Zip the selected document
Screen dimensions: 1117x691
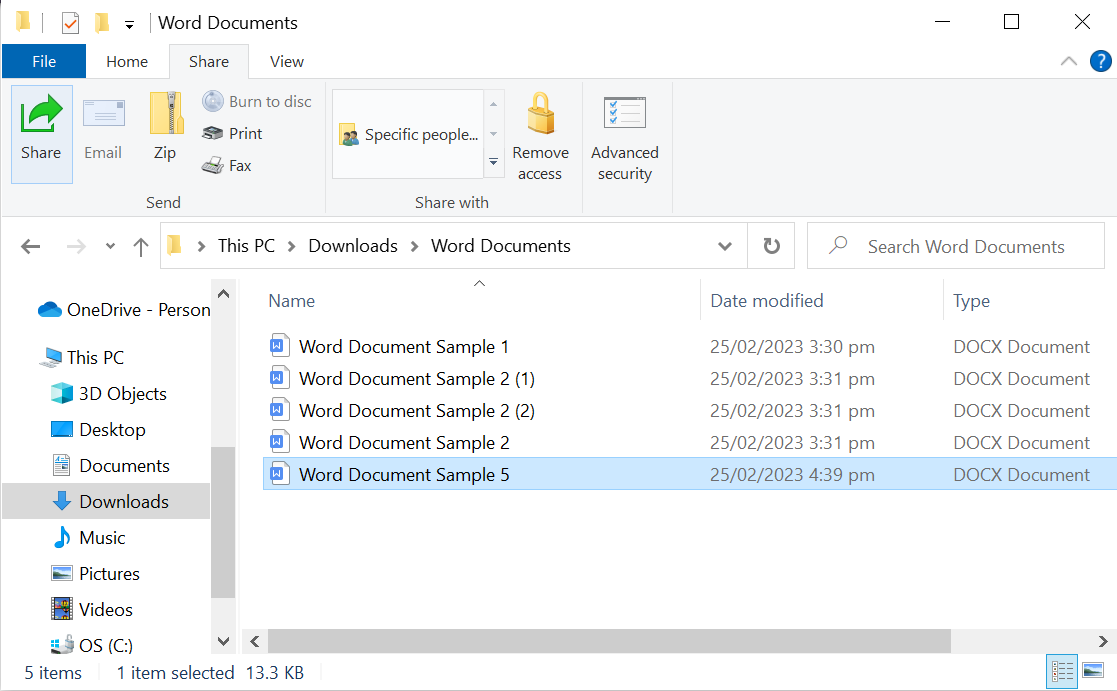tap(164, 133)
